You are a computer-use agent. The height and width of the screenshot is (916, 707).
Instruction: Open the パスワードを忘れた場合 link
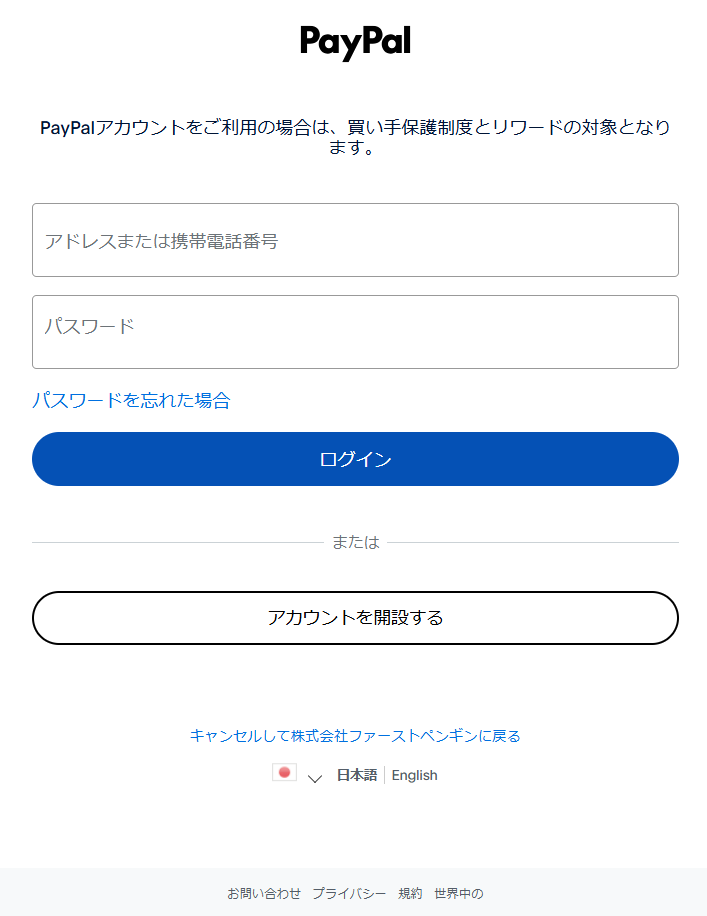click(131, 400)
